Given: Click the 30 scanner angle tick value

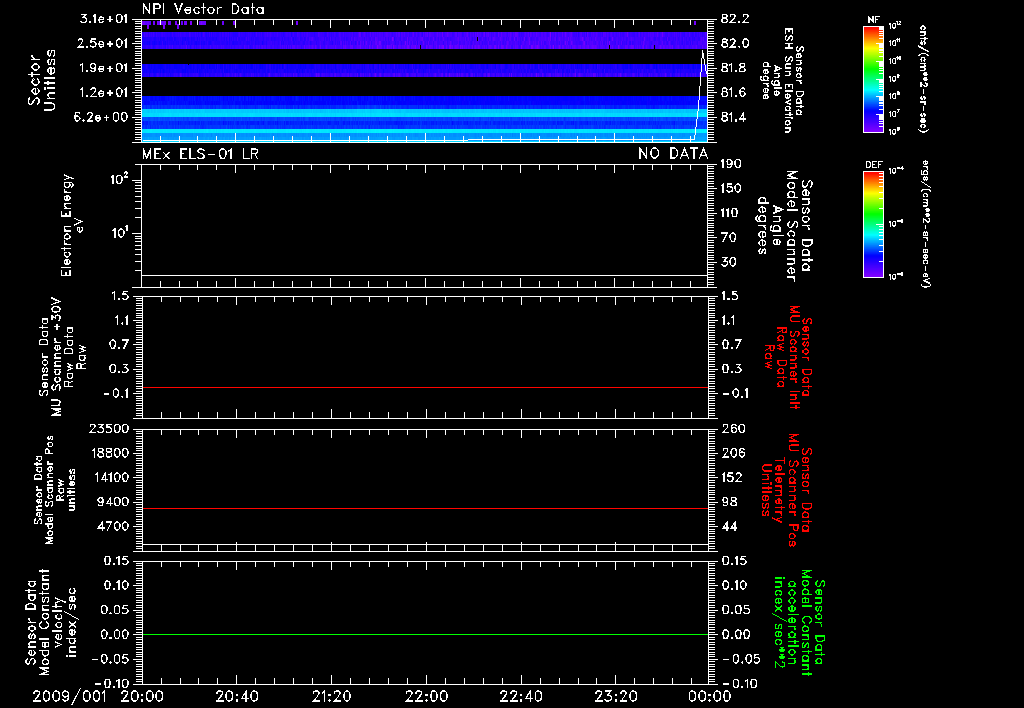Looking at the screenshot, I should pos(728,262).
